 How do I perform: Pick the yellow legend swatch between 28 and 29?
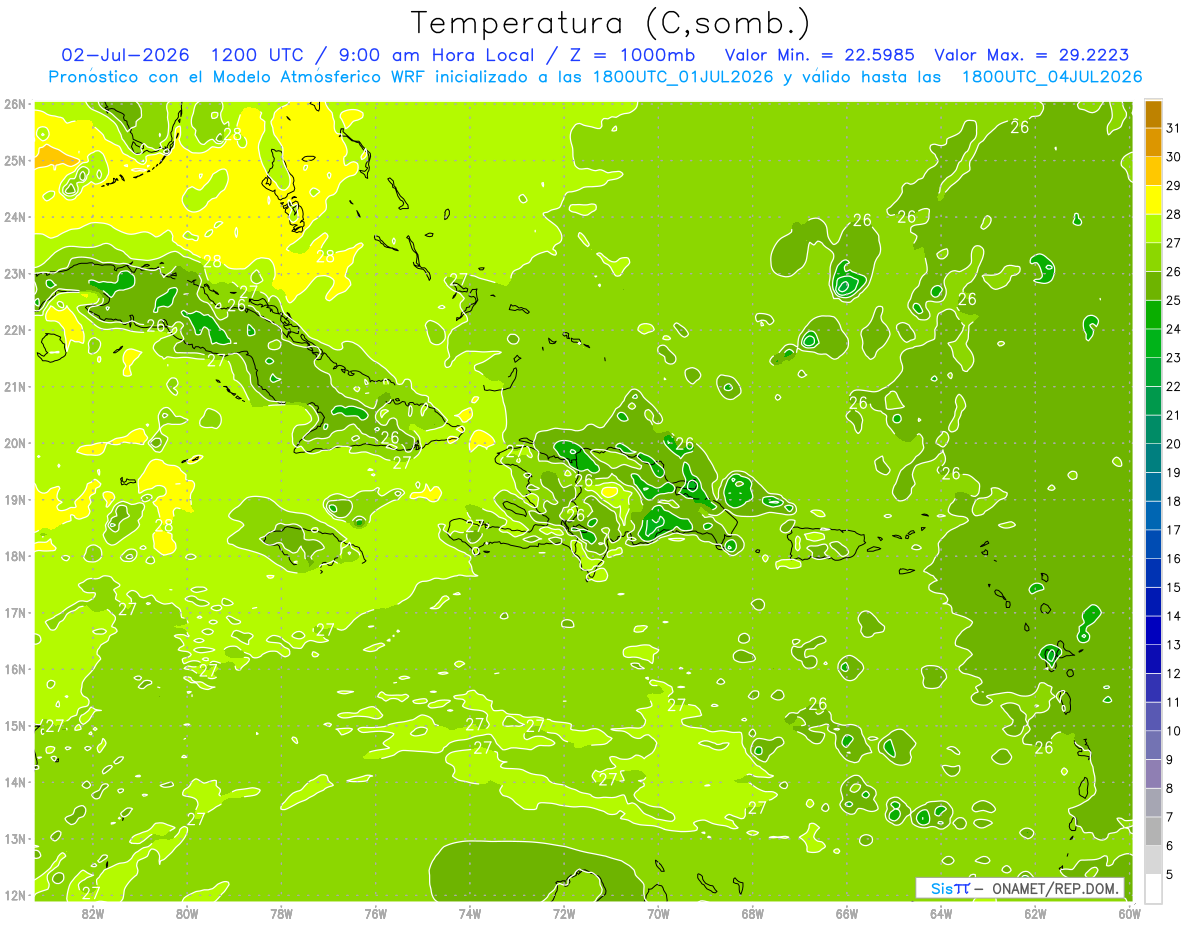pyautogui.click(x=1153, y=200)
